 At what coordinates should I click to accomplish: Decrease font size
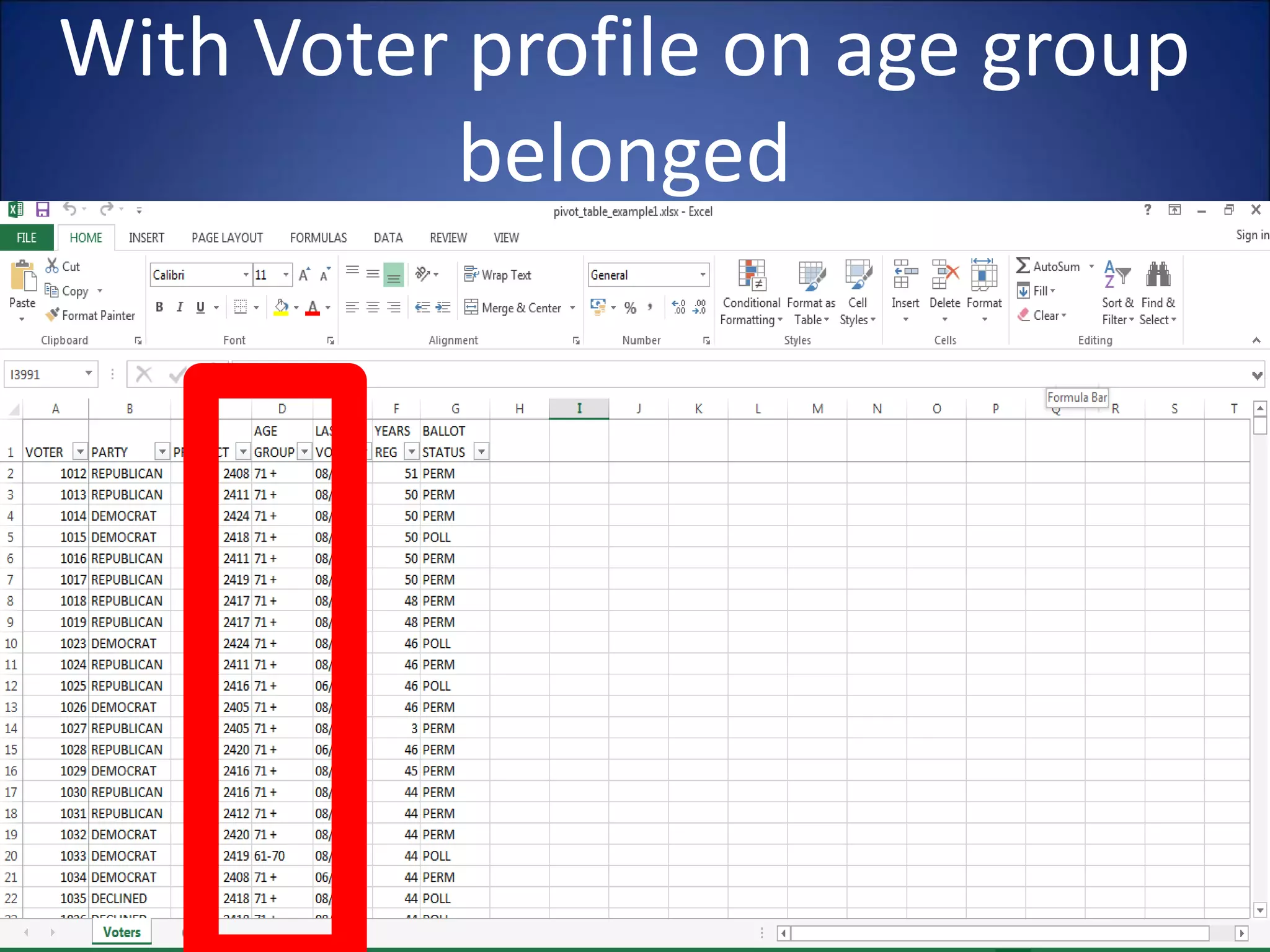click(x=324, y=275)
